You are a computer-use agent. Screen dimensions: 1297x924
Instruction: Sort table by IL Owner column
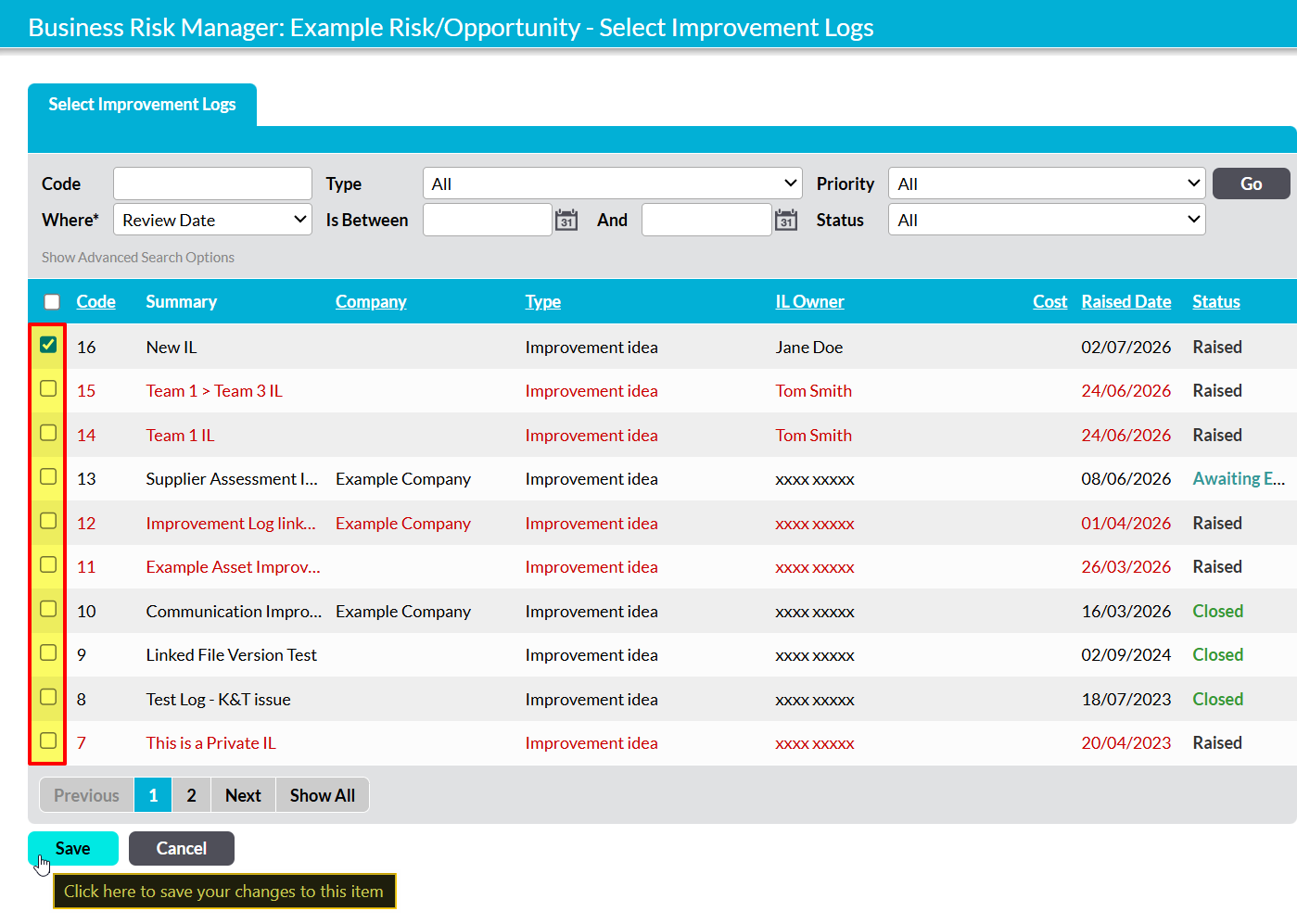(809, 301)
